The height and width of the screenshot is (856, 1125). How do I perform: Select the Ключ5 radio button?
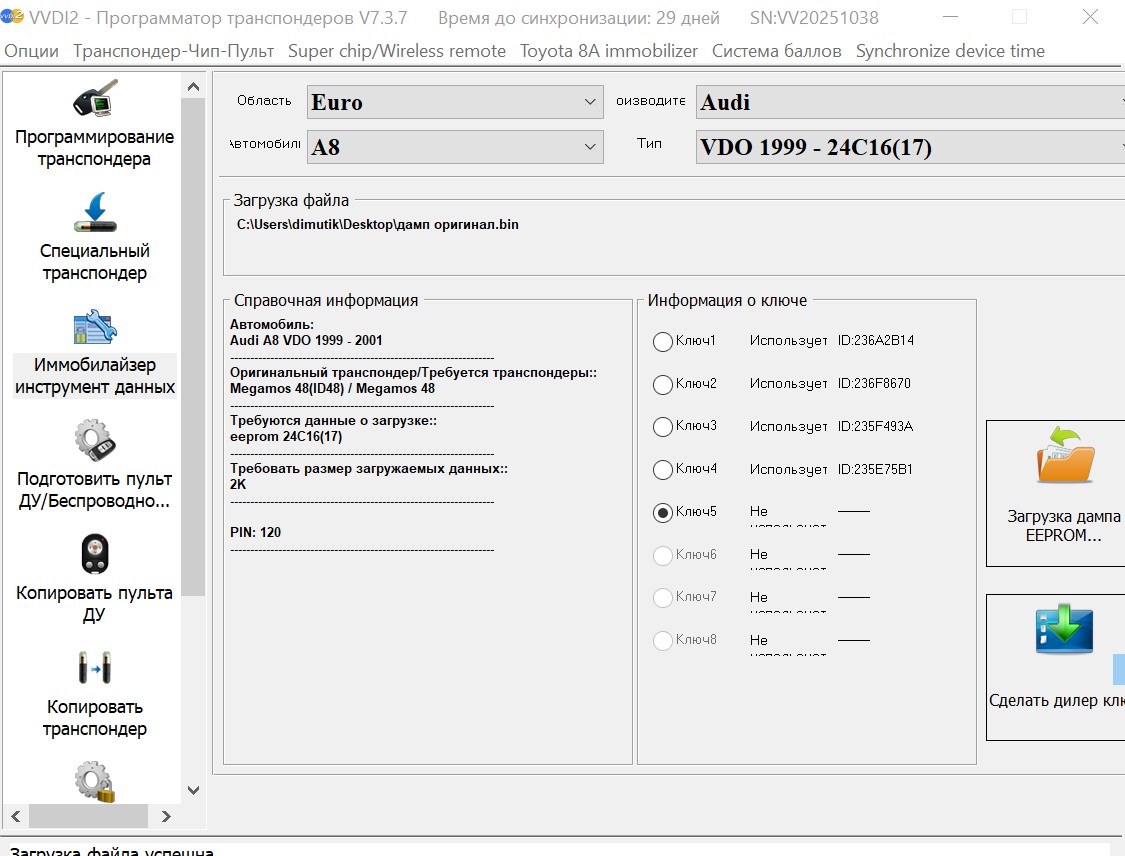point(662,512)
